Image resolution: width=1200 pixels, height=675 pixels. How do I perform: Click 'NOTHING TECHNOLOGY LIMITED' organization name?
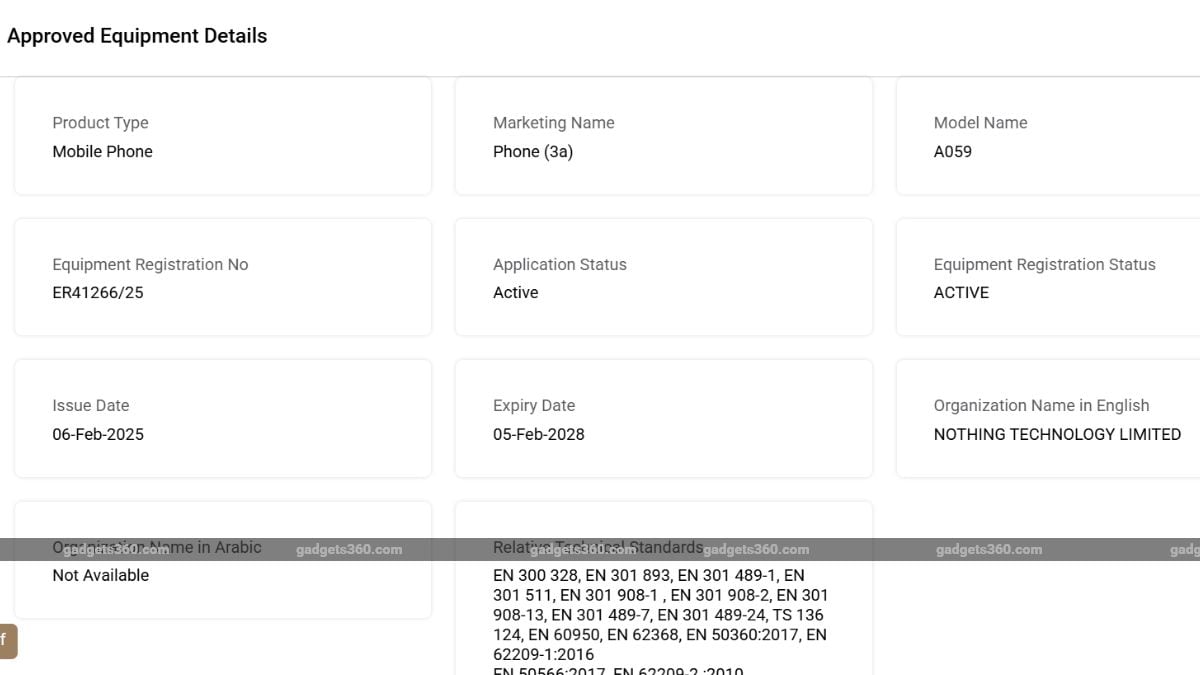coord(1057,435)
